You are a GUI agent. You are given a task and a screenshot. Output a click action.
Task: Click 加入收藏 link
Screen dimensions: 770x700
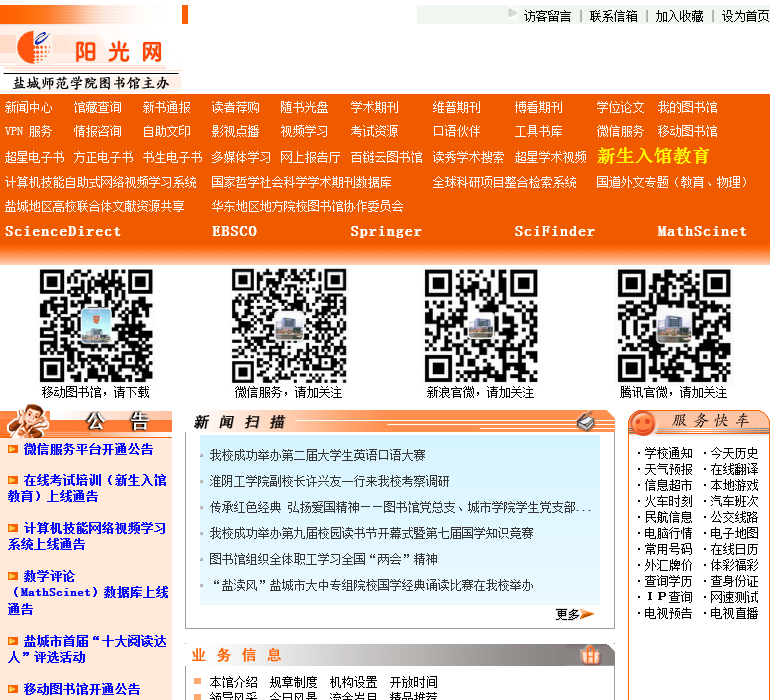[x=679, y=16]
